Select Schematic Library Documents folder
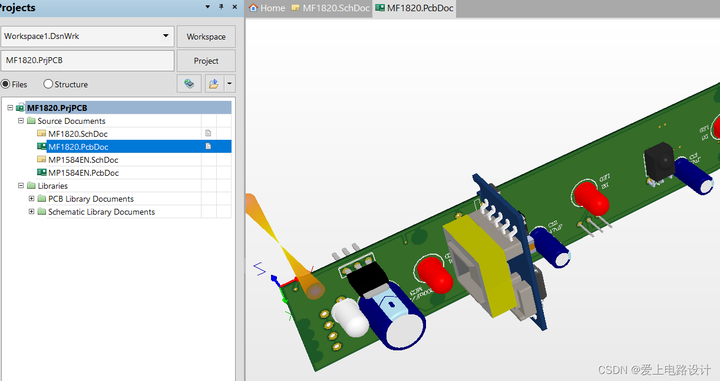Viewport: 720px width, 381px height. [101, 212]
